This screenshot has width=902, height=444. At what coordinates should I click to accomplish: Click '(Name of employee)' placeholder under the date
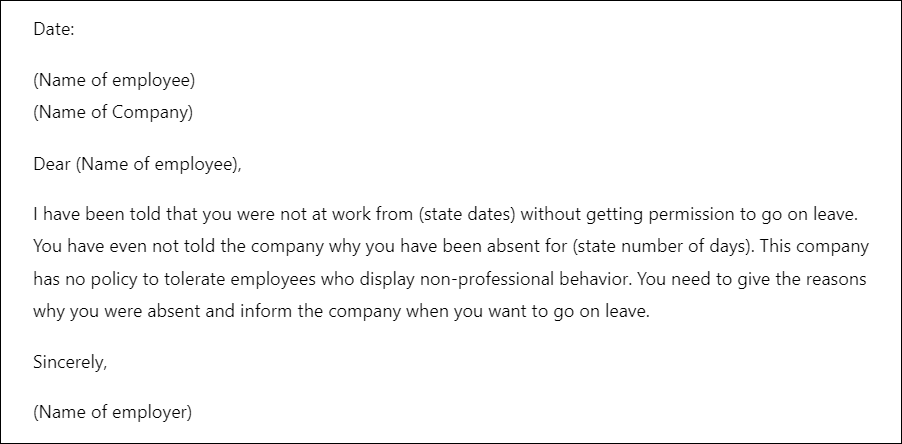coord(114,81)
